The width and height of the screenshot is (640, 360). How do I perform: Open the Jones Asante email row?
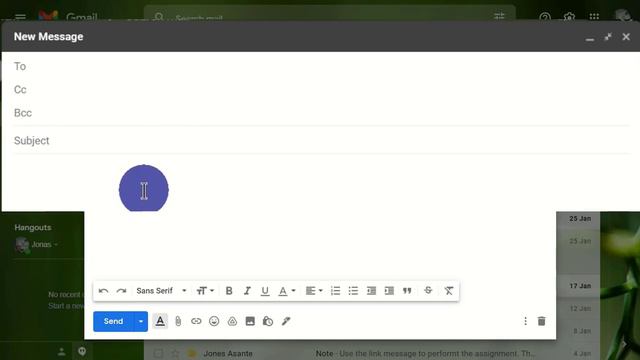coord(373,353)
